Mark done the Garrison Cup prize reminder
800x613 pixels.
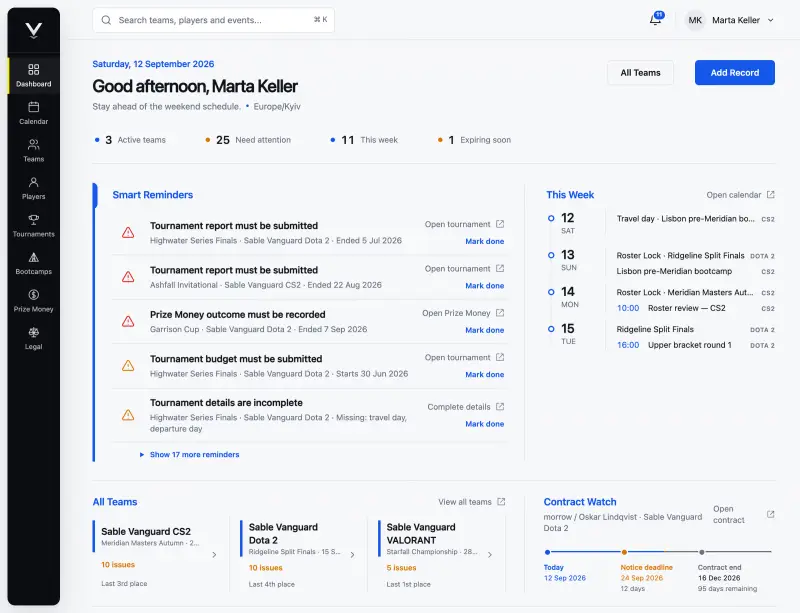(485, 330)
